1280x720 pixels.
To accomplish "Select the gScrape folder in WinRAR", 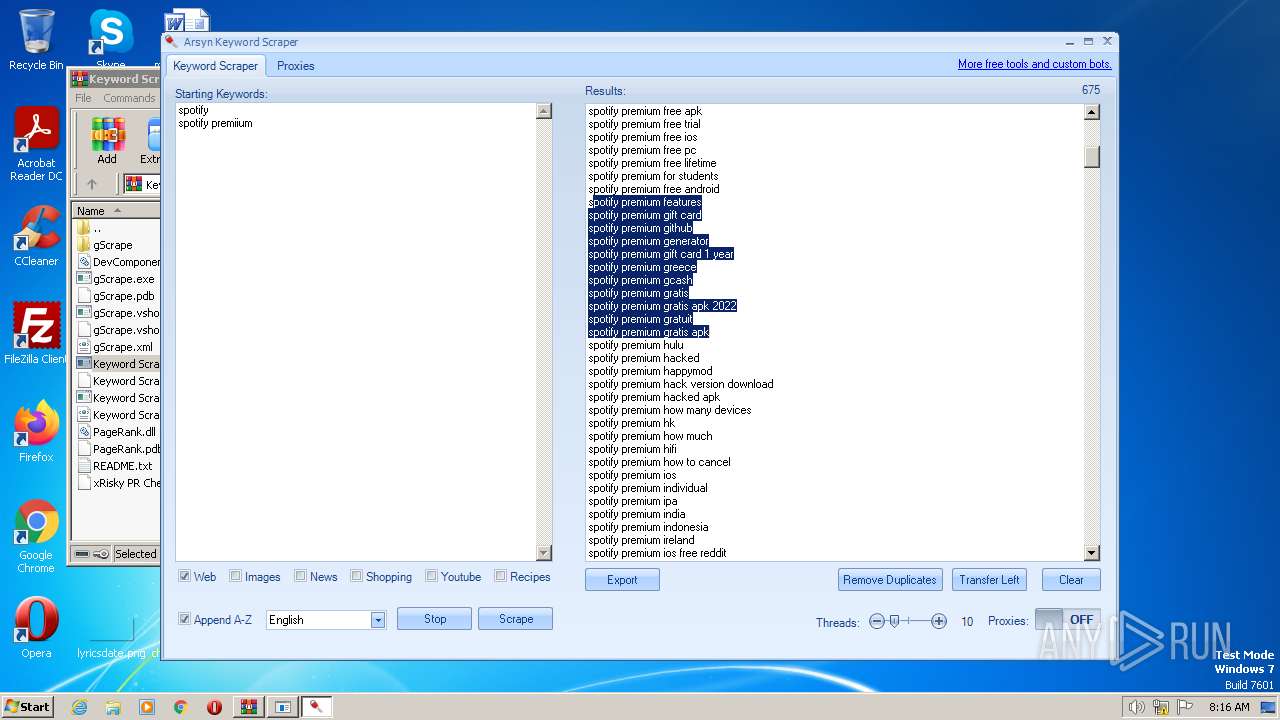I will tap(112, 245).
